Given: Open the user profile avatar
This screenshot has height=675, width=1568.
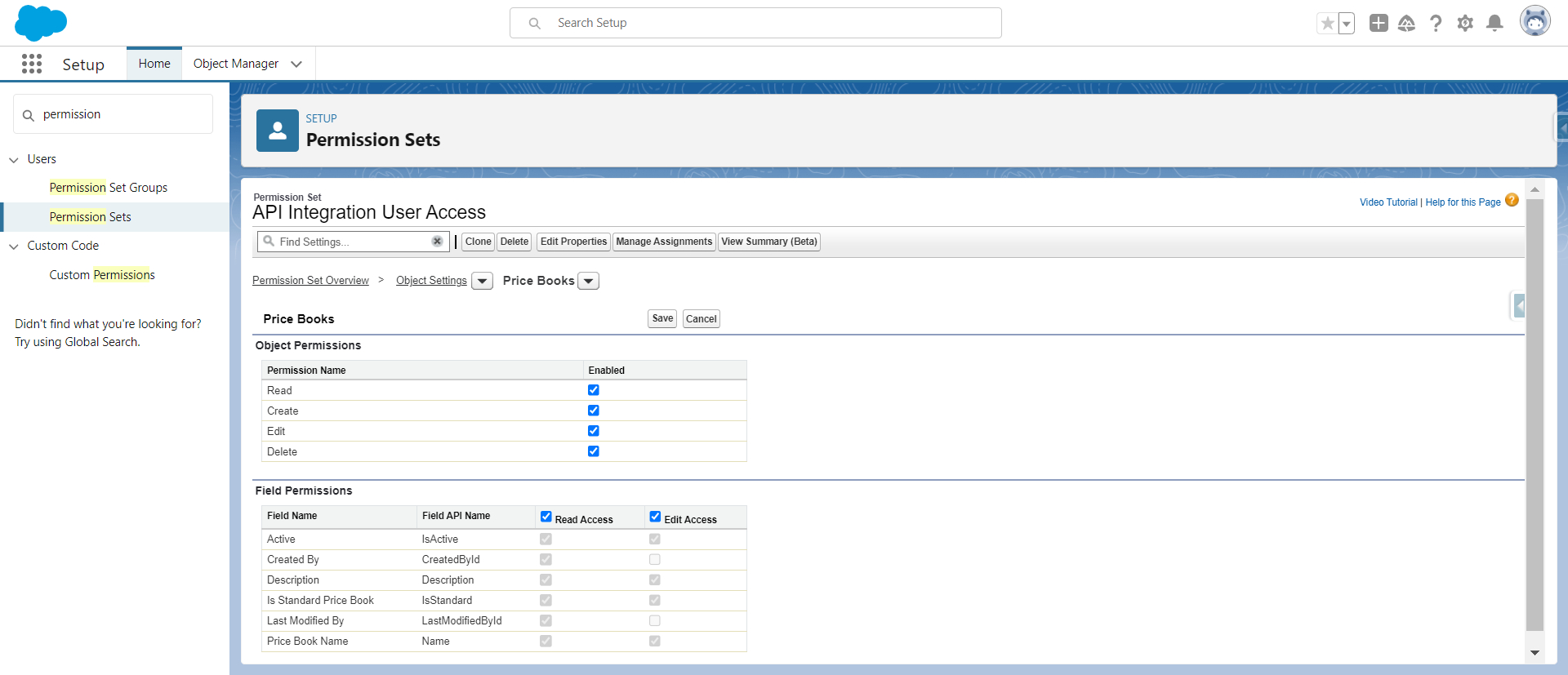Looking at the screenshot, I should [x=1535, y=22].
